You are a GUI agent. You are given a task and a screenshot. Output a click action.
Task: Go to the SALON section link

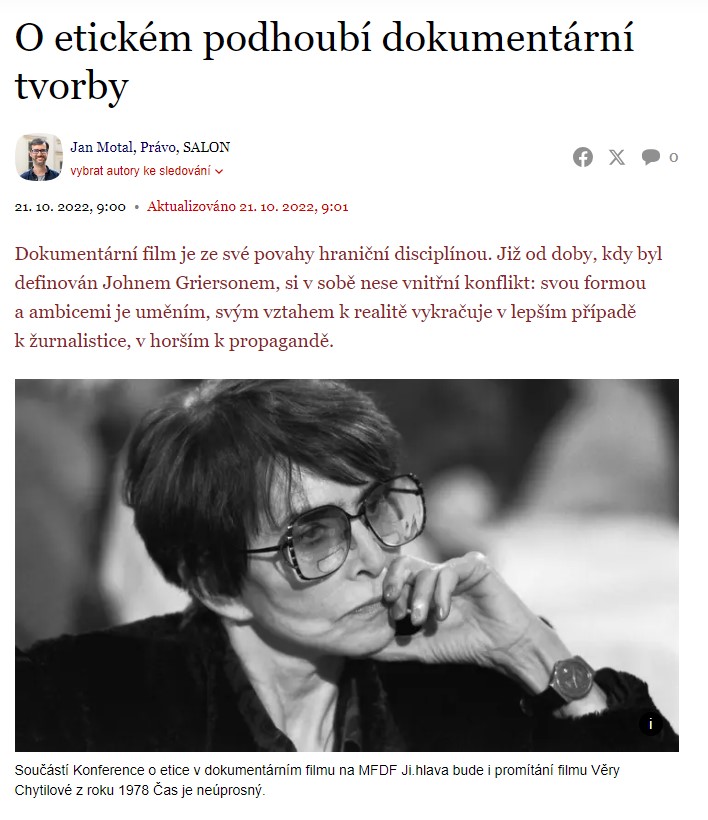(207, 147)
